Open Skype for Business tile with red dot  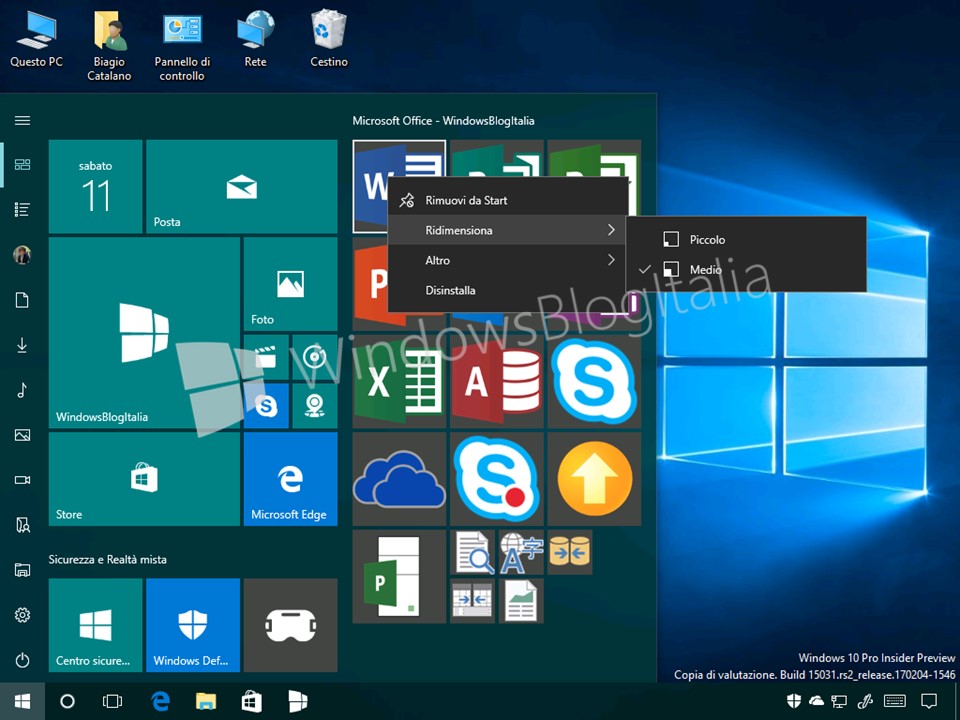click(x=497, y=479)
